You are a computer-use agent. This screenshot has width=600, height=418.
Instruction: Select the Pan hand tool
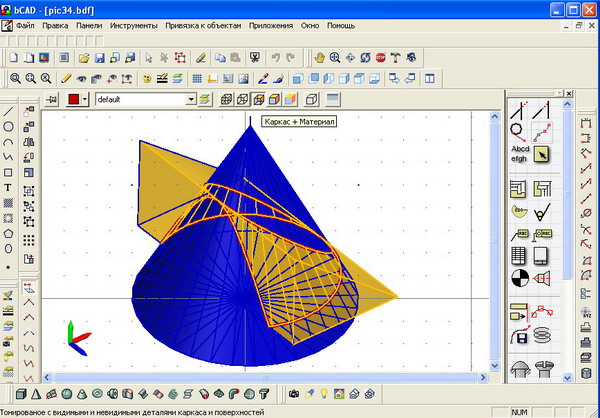click(x=320, y=58)
